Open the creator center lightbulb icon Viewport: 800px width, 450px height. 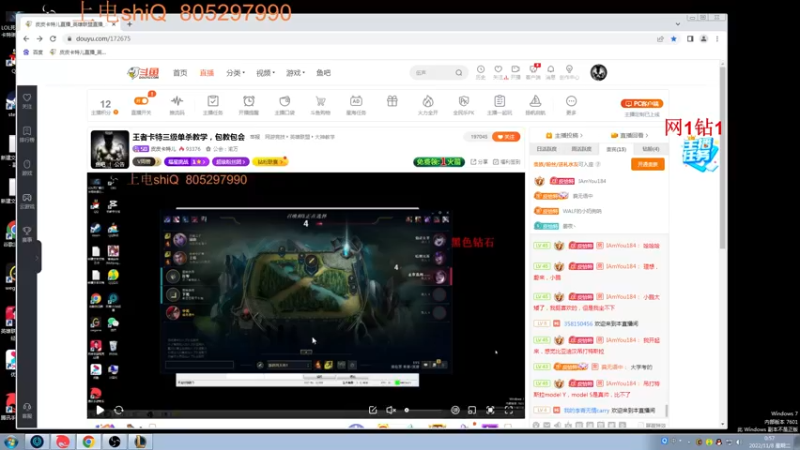pos(569,72)
